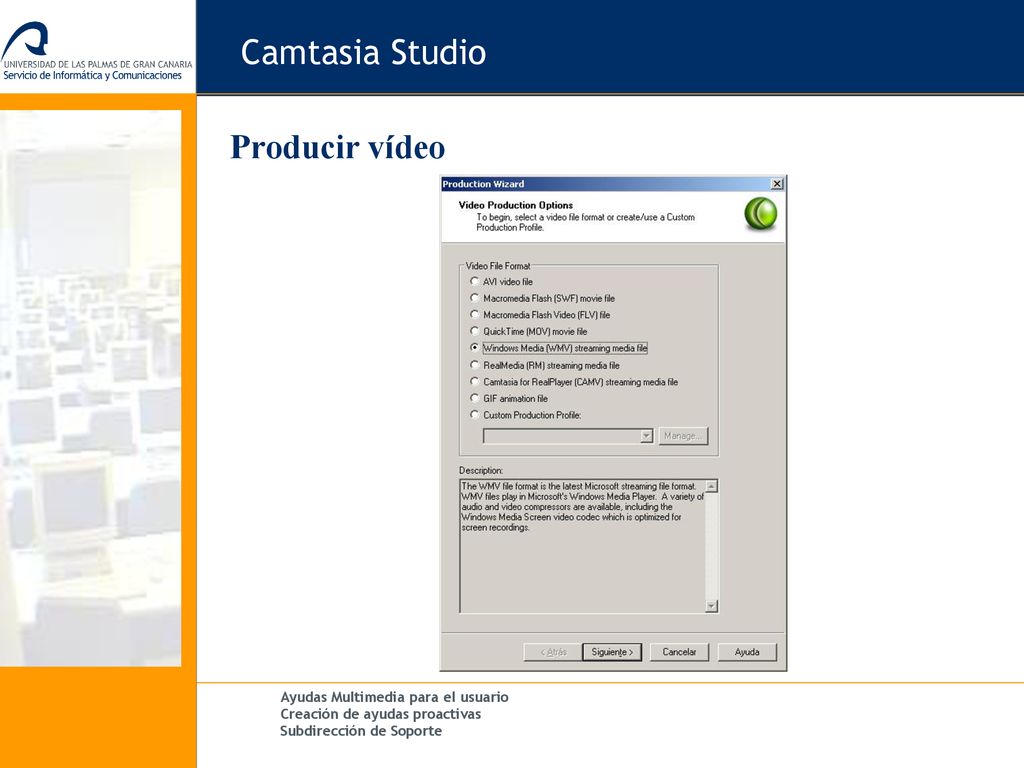Screen dimensions: 1024x768
Task: Click the Manage... button
Action: click(683, 436)
